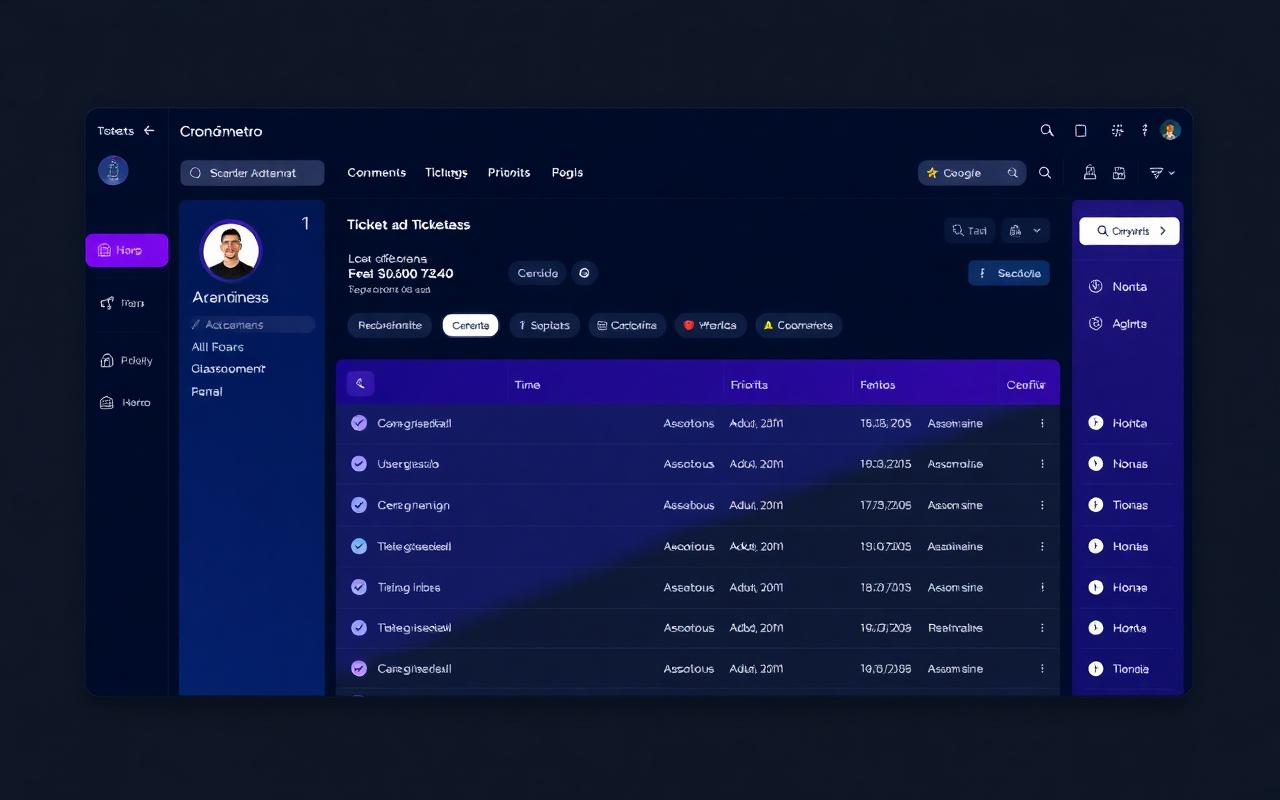This screenshot has width=1280, height=800.
Task: Click the Ceridde button
Action: 537,273
